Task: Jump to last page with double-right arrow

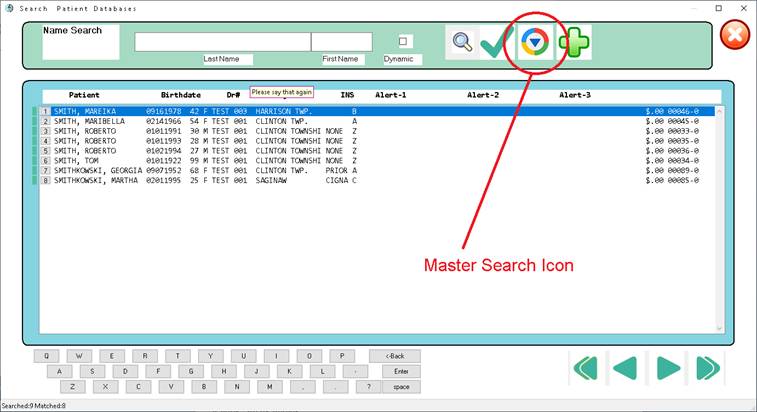Action: (707, 368)
